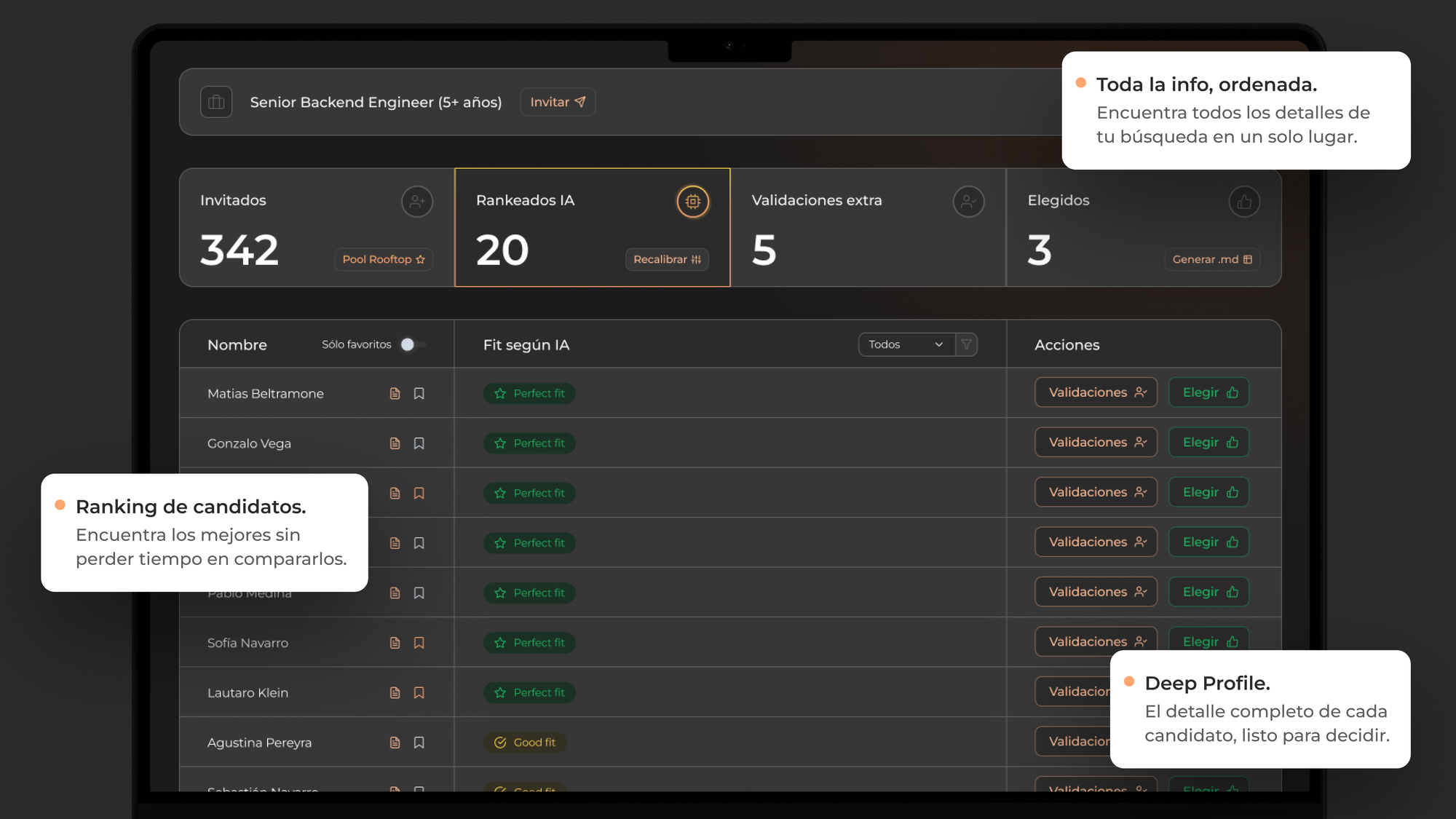
Task: Click Perfect fit badge for Sofía Navarro
Action: click(x=529, y=643)
